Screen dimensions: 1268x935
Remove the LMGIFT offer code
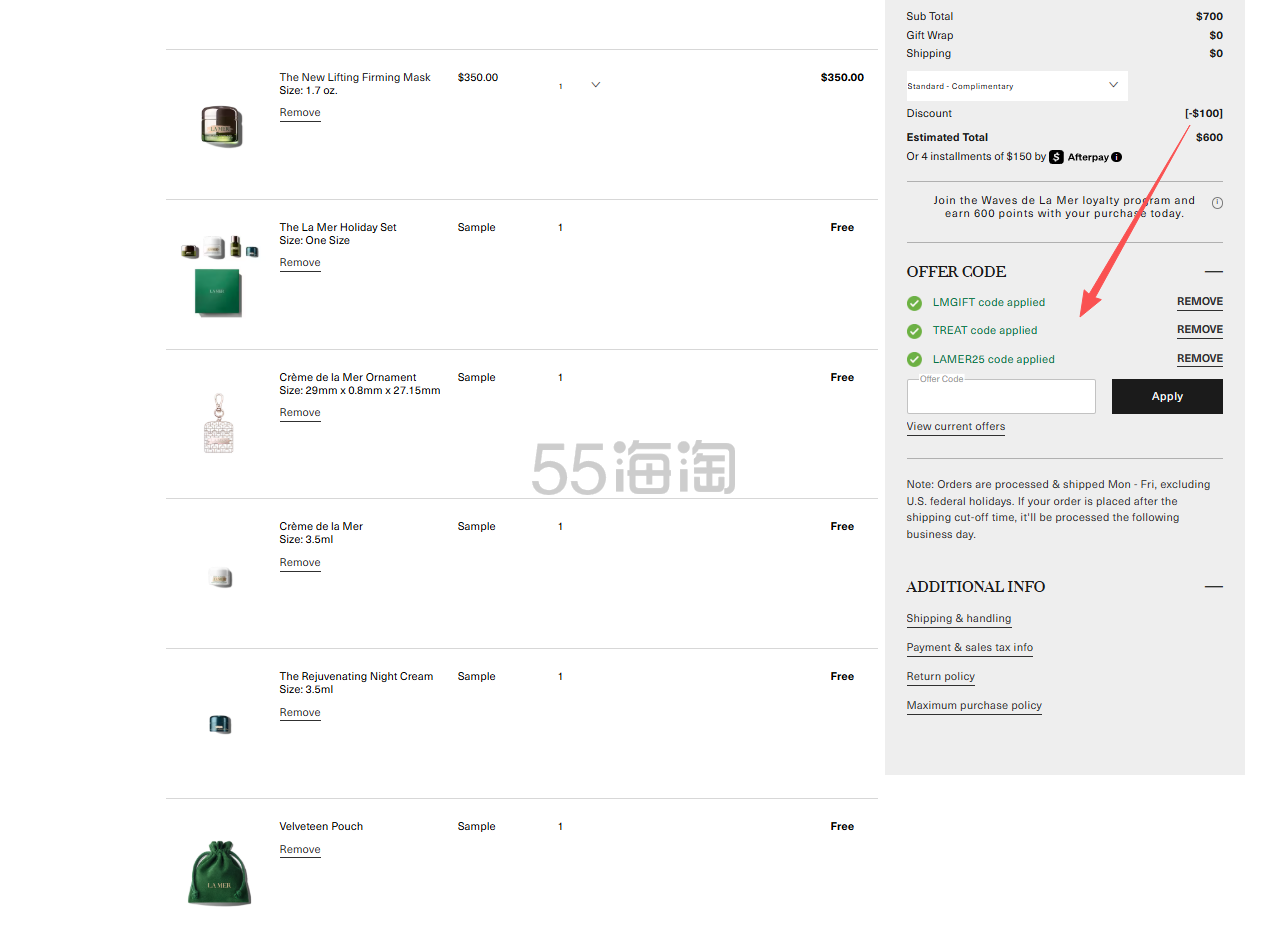click(1199, 302)
